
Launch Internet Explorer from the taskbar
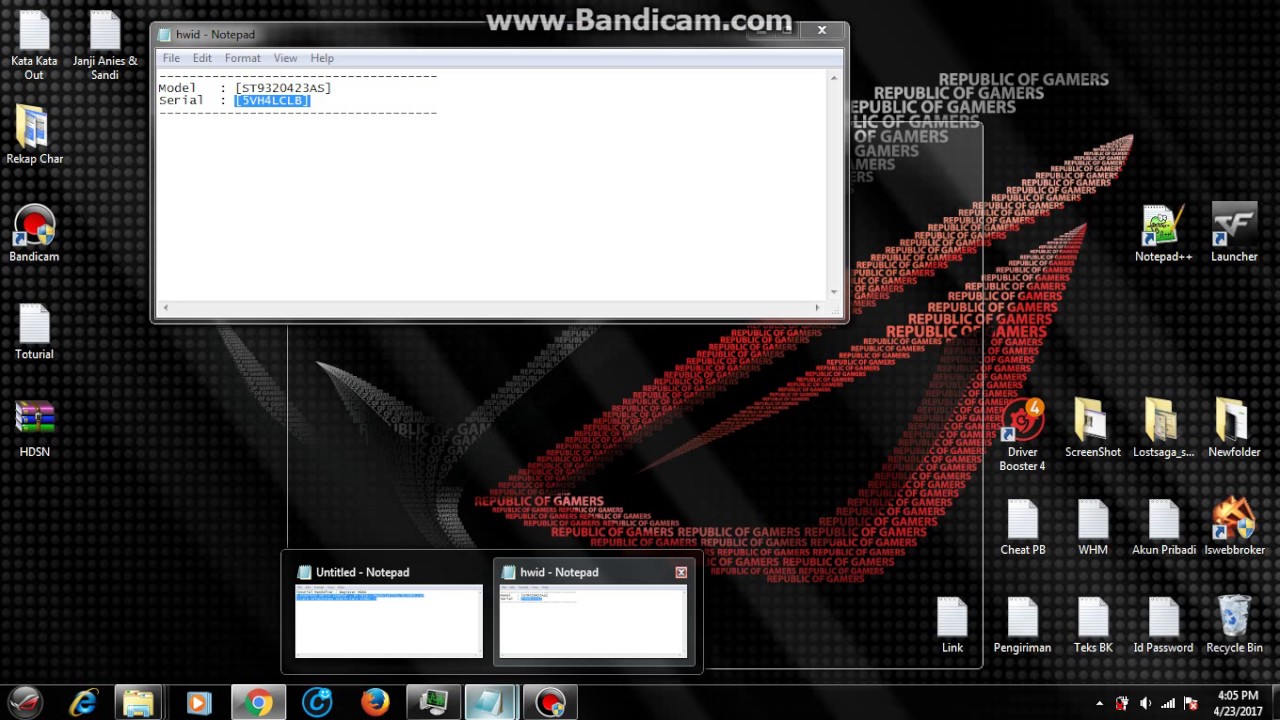83,703
